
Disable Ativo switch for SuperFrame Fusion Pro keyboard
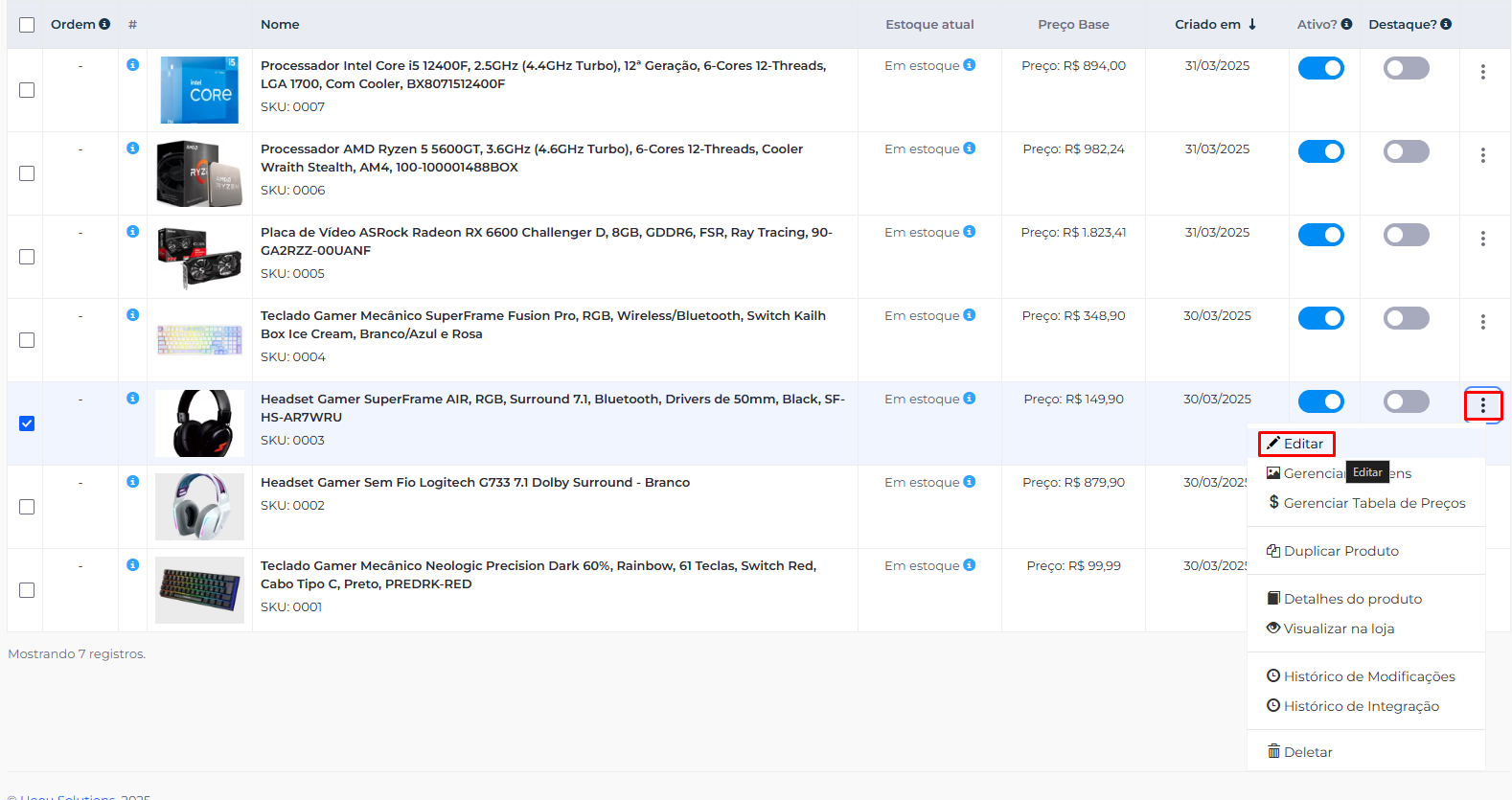[1320, 318]
